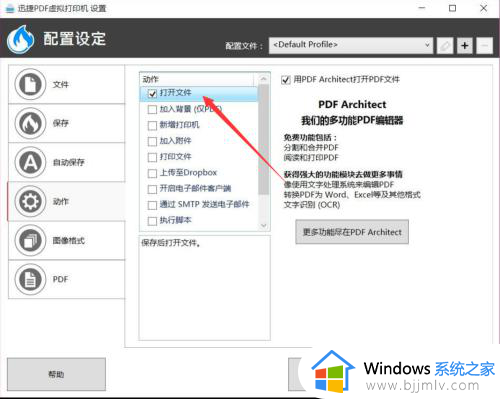Click the letter A auto-save icon

pos(30,162)
